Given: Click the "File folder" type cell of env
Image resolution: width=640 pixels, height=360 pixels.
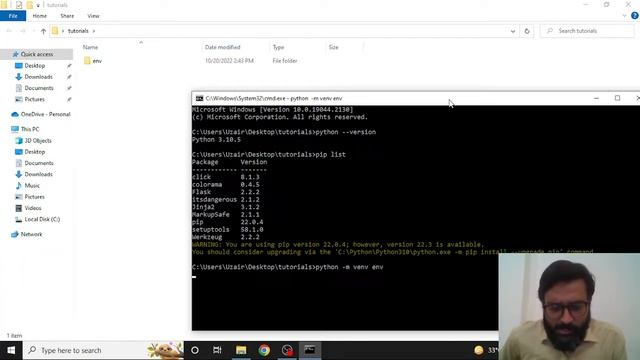Looking at the screenshot, I should [x=285, y=61].
